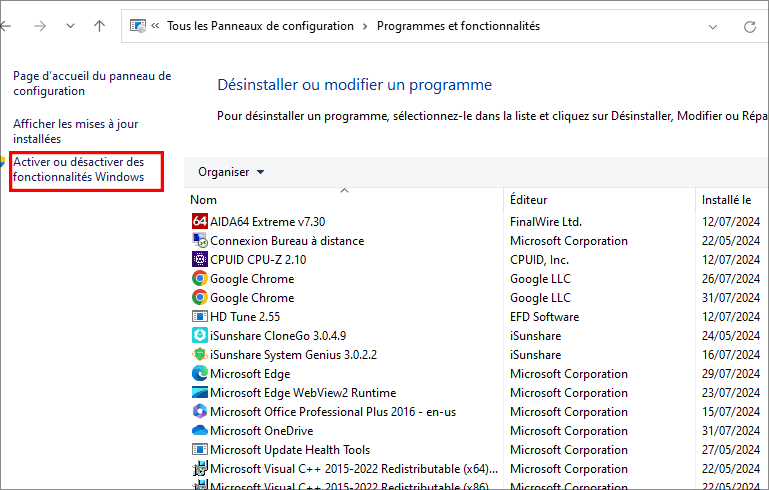Sort the list by Nom column
Viewport: 769px width, 490px height.
point(204,200)
